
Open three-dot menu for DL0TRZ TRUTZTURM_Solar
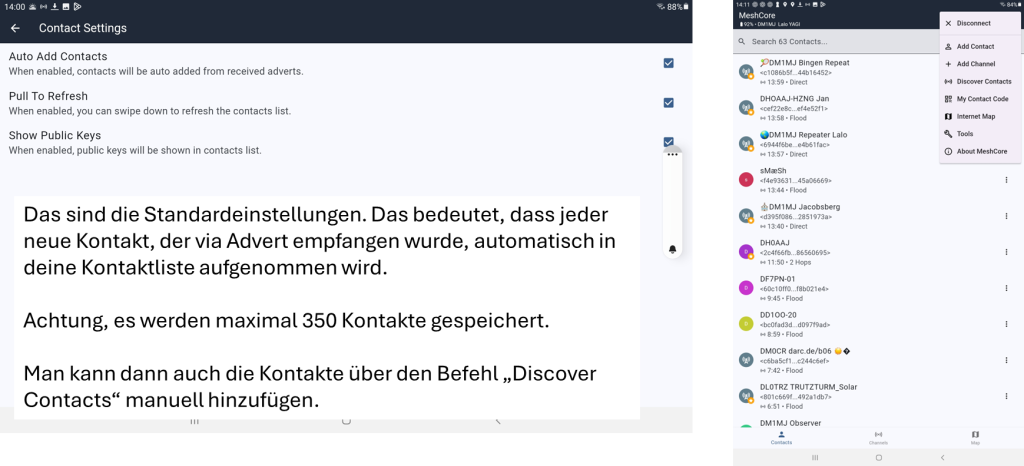coord(1006,396)
